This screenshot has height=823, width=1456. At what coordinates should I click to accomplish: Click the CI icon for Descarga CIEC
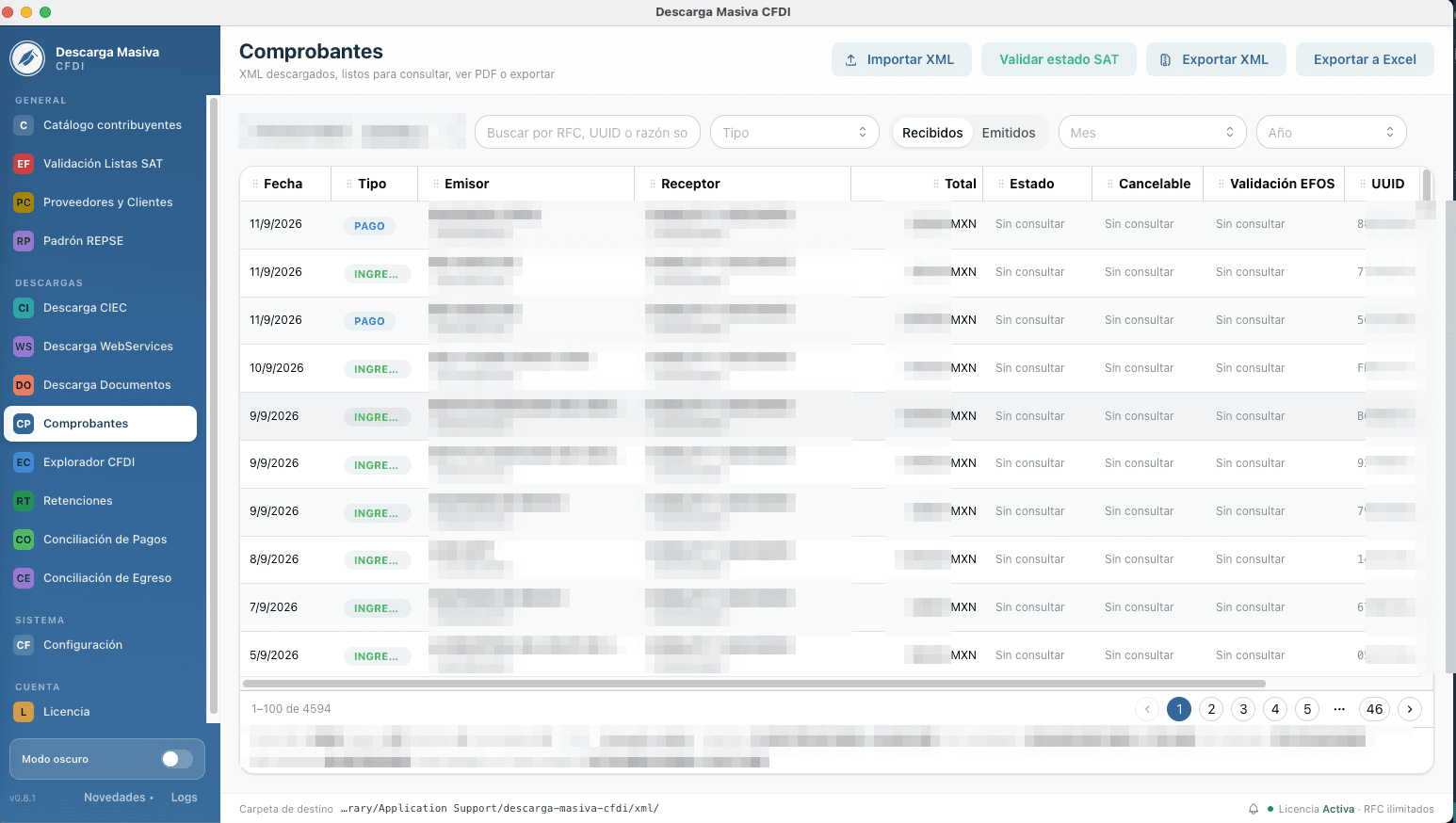tap(24, 308)
